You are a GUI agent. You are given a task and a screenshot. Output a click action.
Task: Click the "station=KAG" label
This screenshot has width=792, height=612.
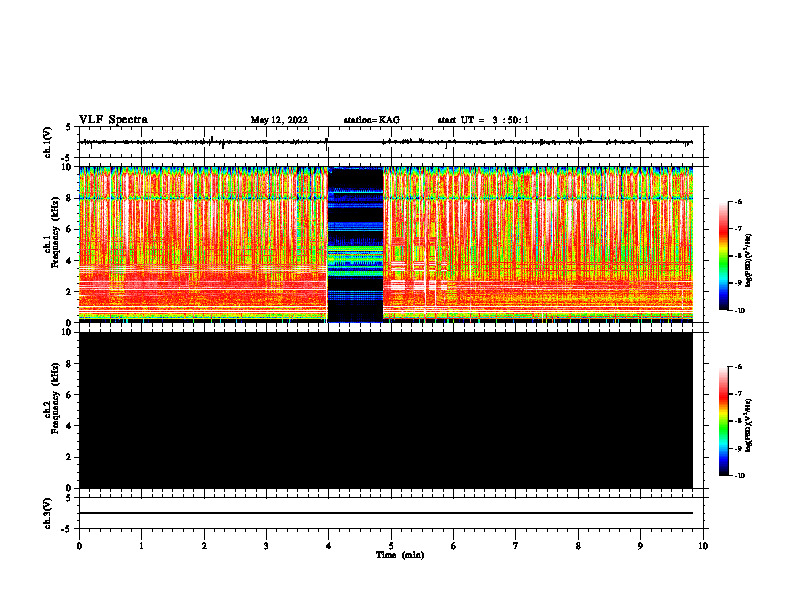pyautogui.click(x=371, y=120)
